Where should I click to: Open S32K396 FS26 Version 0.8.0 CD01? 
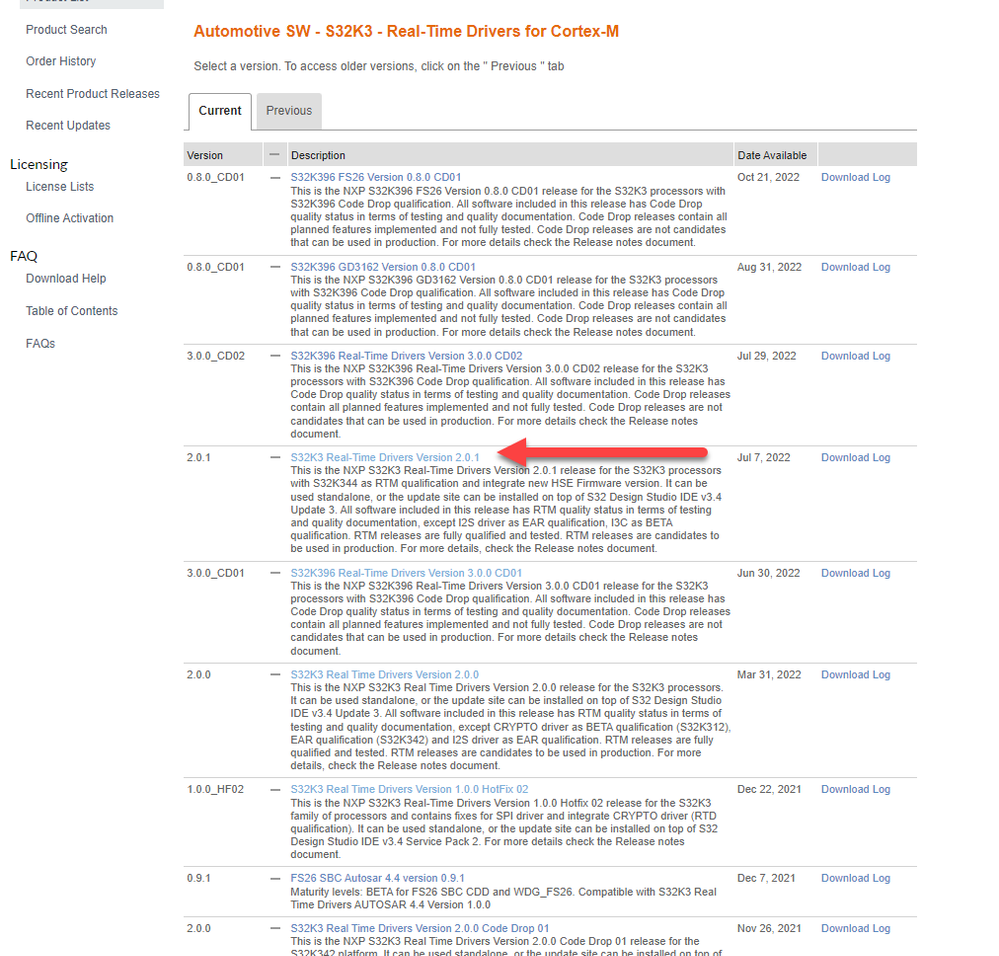pos(375,177)
